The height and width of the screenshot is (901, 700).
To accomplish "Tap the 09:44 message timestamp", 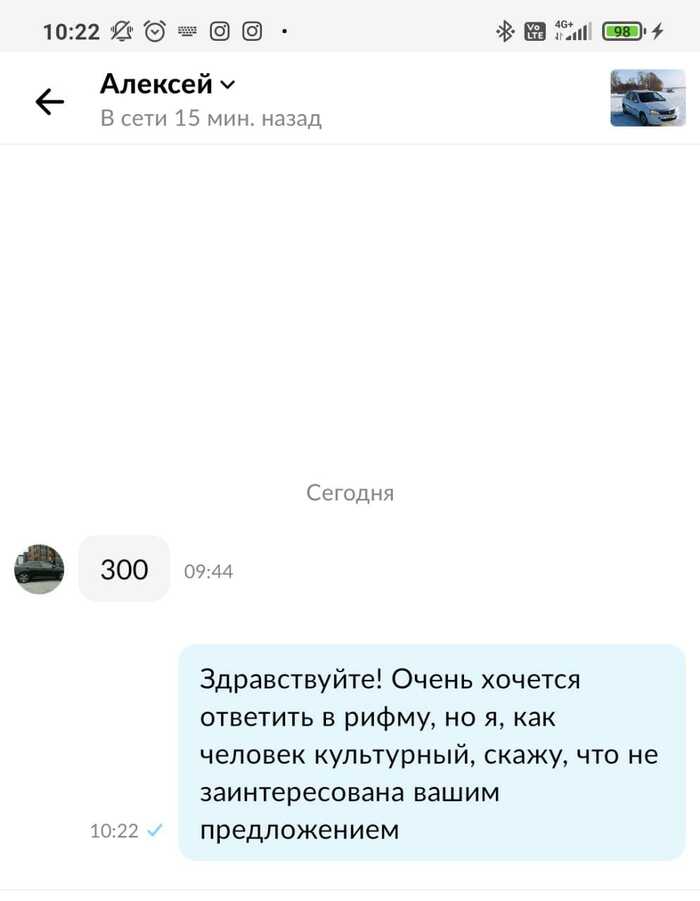I will click(208, 571).
